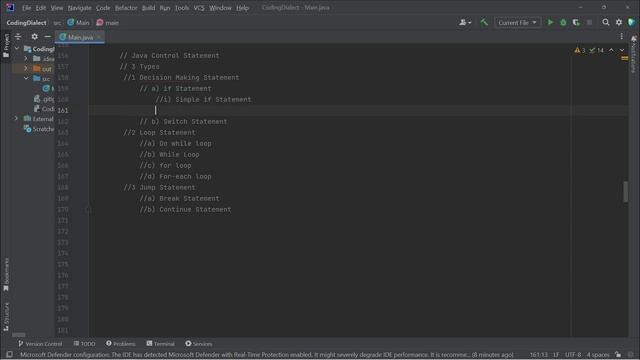640x360 pixels.
Task: Open the Edit menu
Action: coord(41,8)
